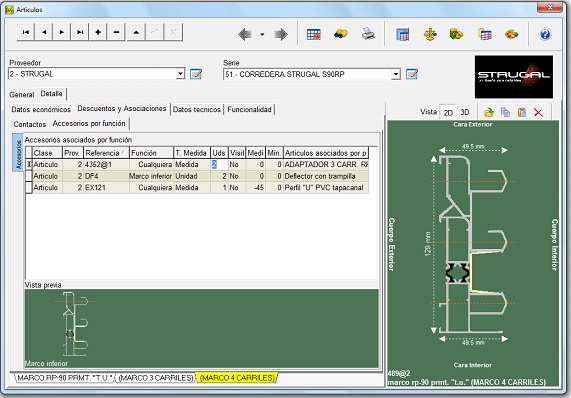Select the Contactos tab
The width and height of the screenshot is (571, 398).
(x=30, y=124)
